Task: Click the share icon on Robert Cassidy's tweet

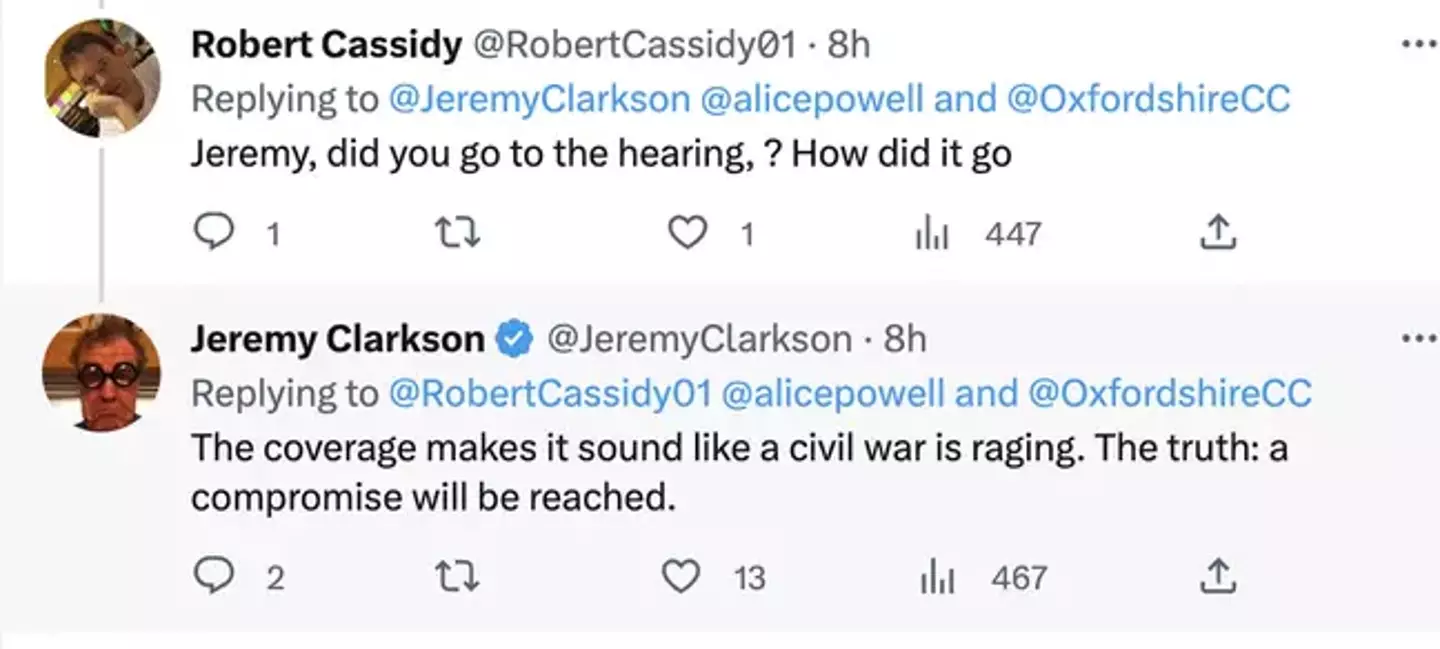Action: (x=1216, y=231)
